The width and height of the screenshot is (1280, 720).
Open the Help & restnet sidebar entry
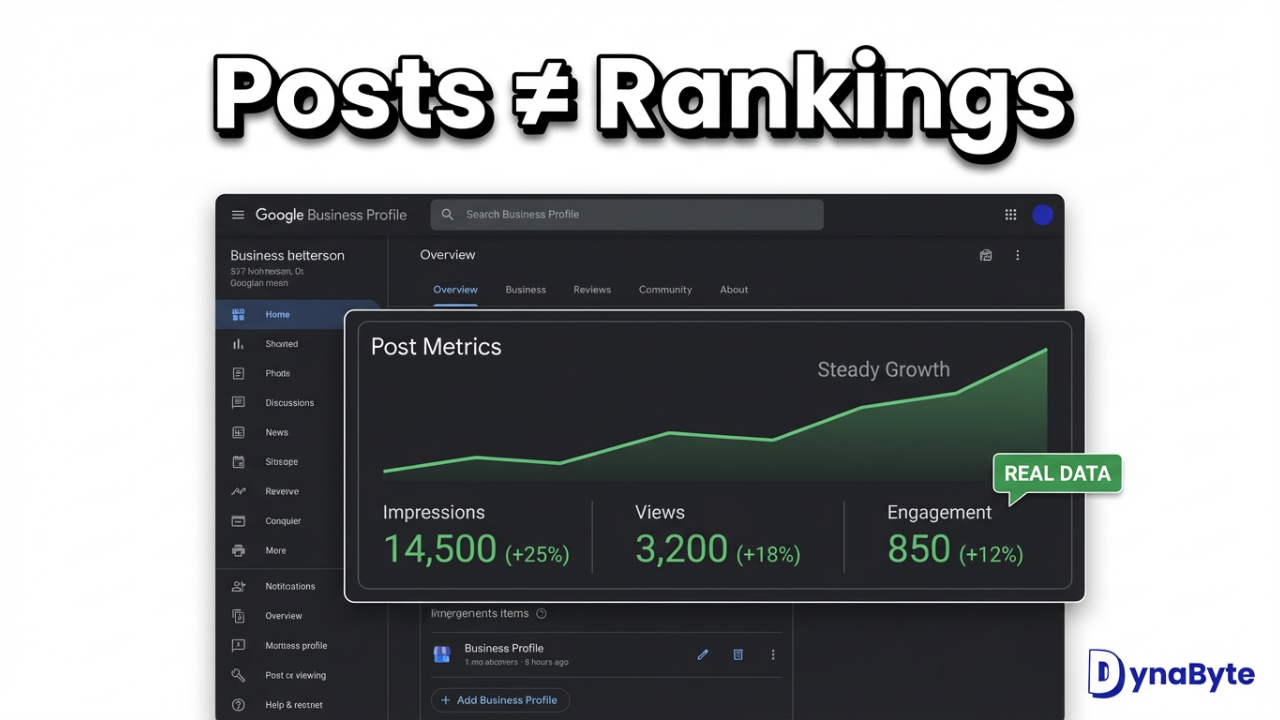click(293, 704)
